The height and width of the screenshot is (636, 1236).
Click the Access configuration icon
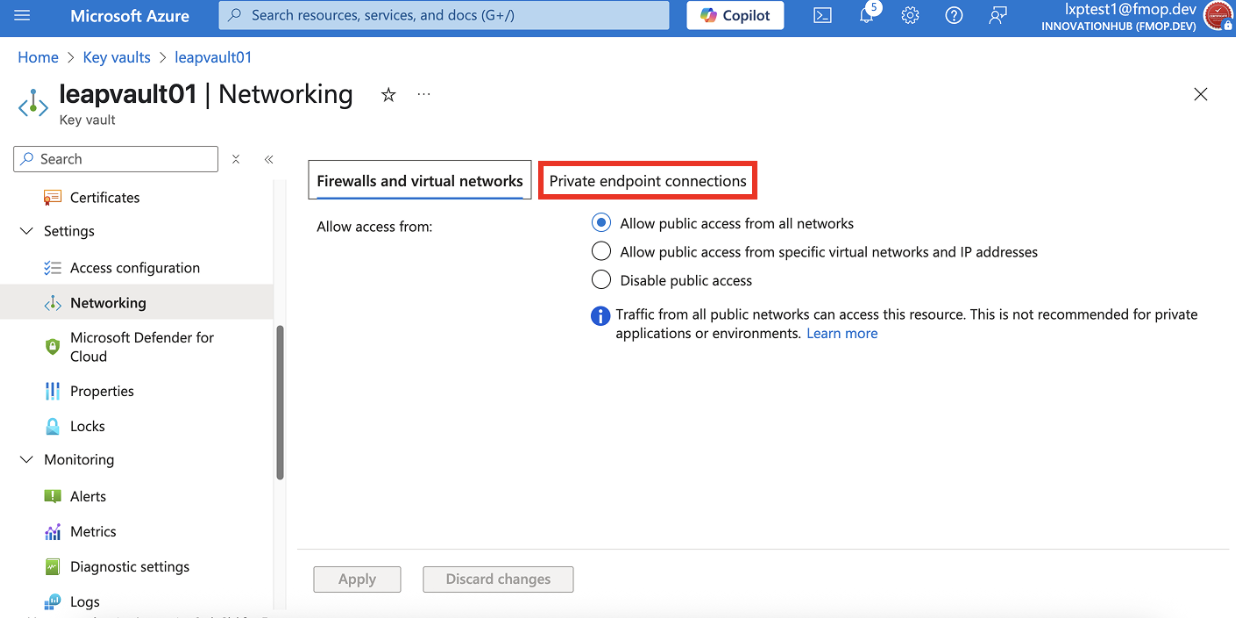(52, 268)
